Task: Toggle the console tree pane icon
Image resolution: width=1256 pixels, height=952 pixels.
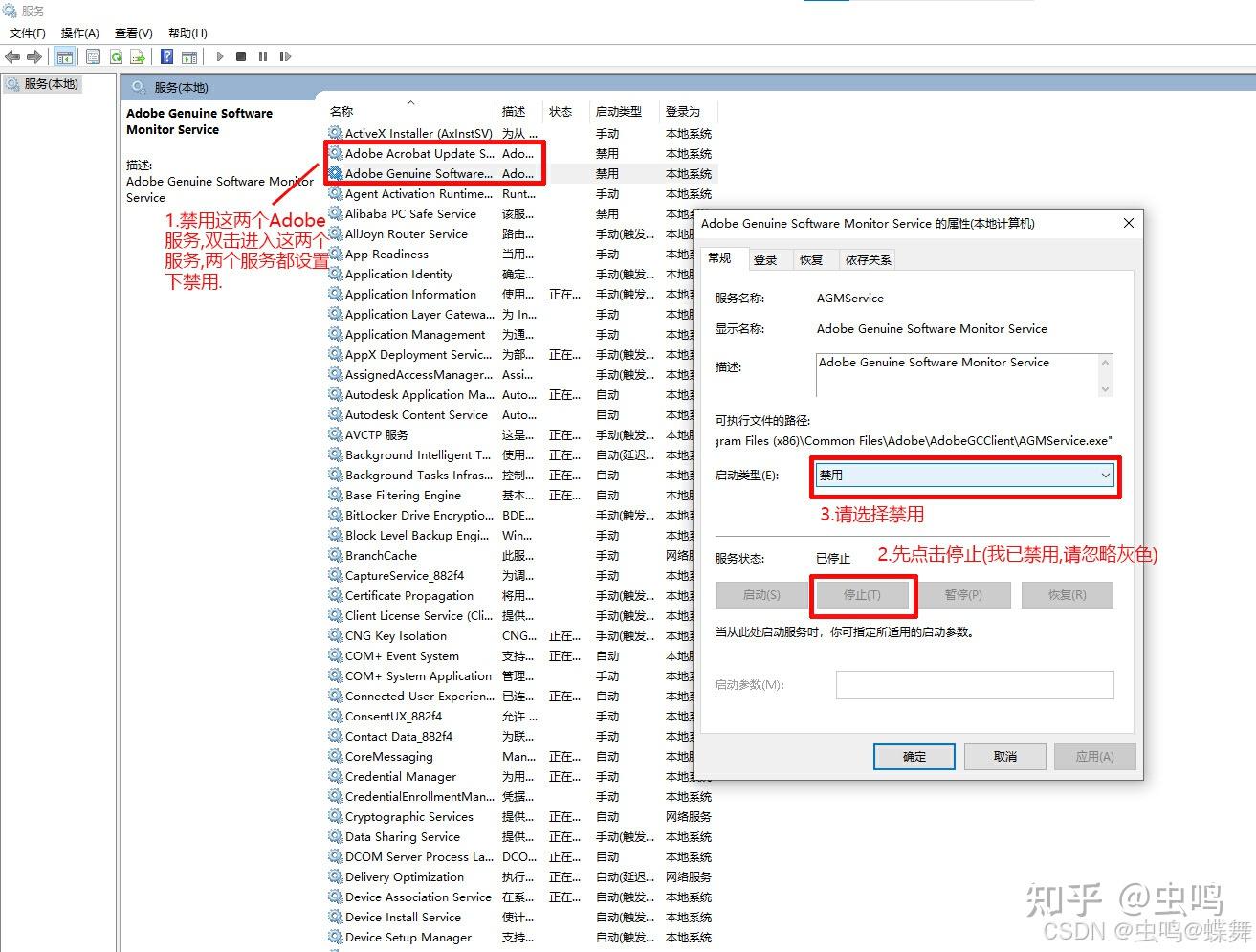Action: (x=65, y=56)
